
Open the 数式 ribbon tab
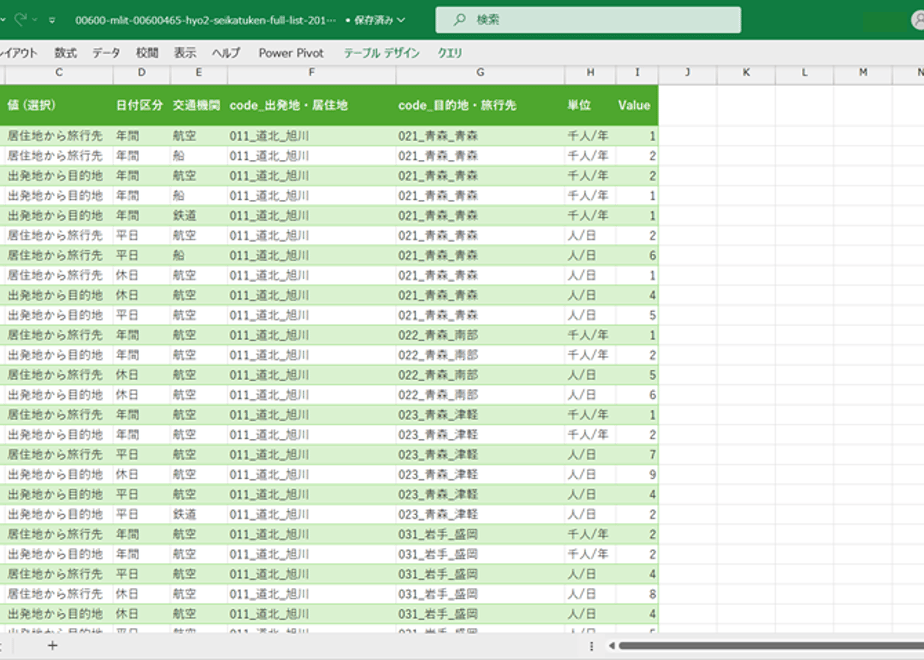coord(65,53)
